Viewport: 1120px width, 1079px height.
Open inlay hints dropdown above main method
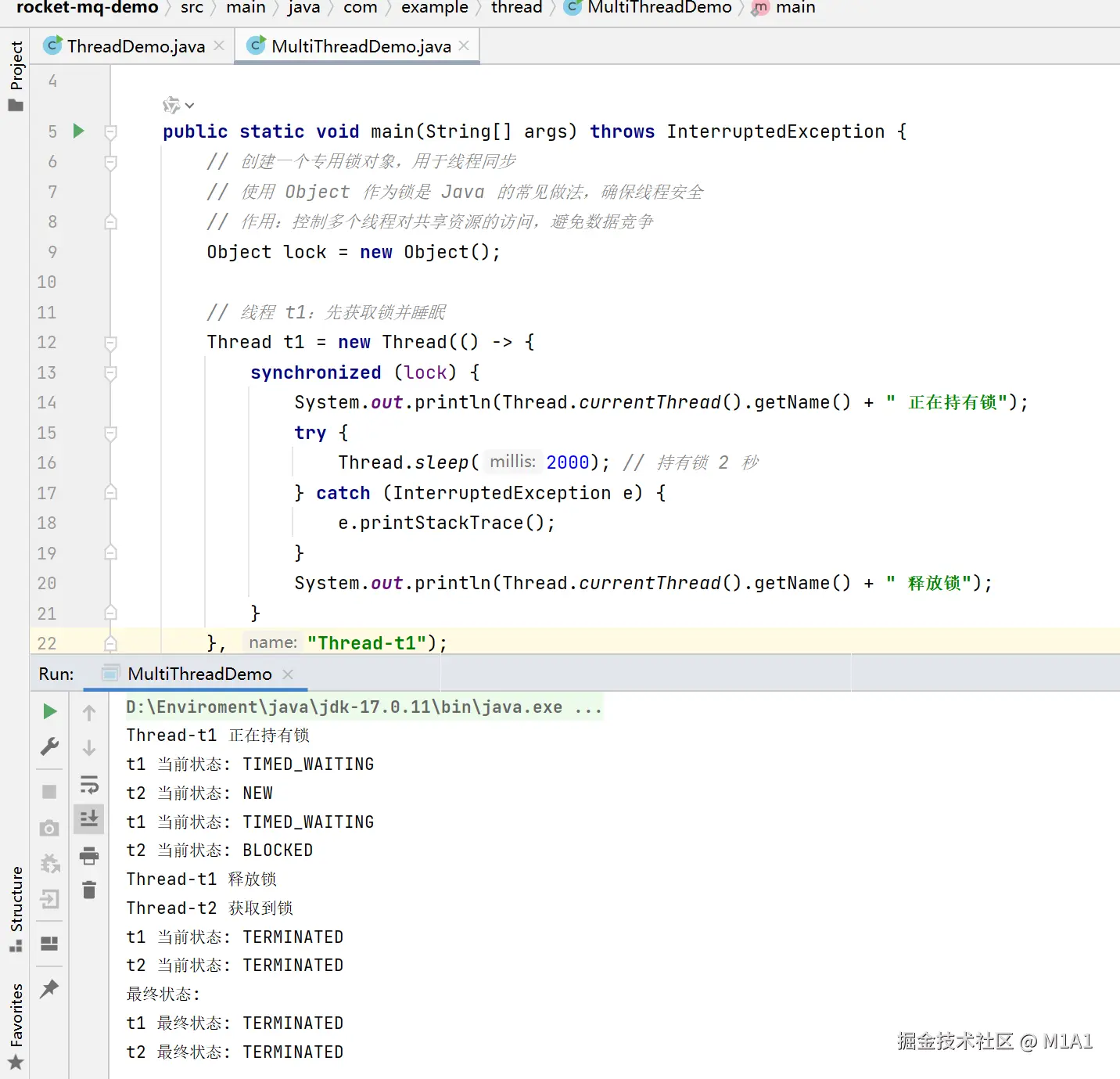178,105
